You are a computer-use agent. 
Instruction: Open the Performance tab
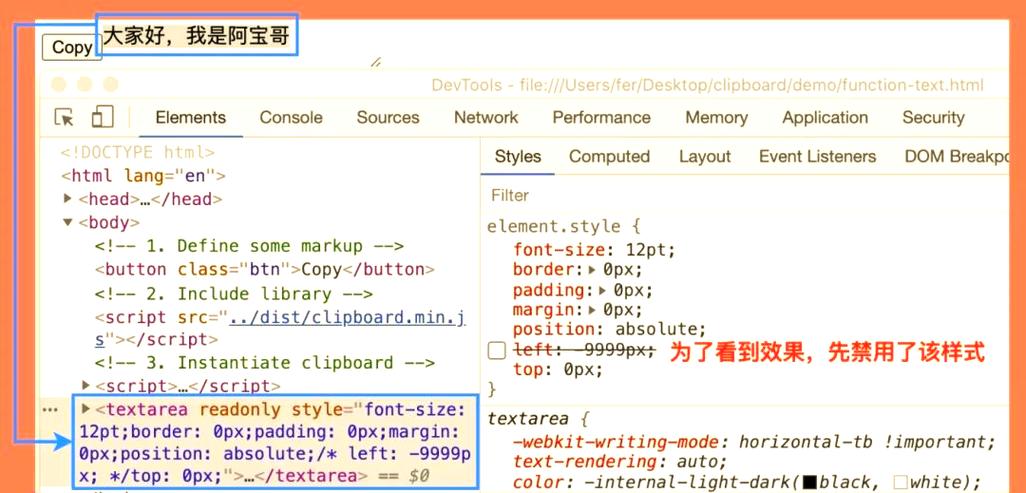(x=601, y=118)
